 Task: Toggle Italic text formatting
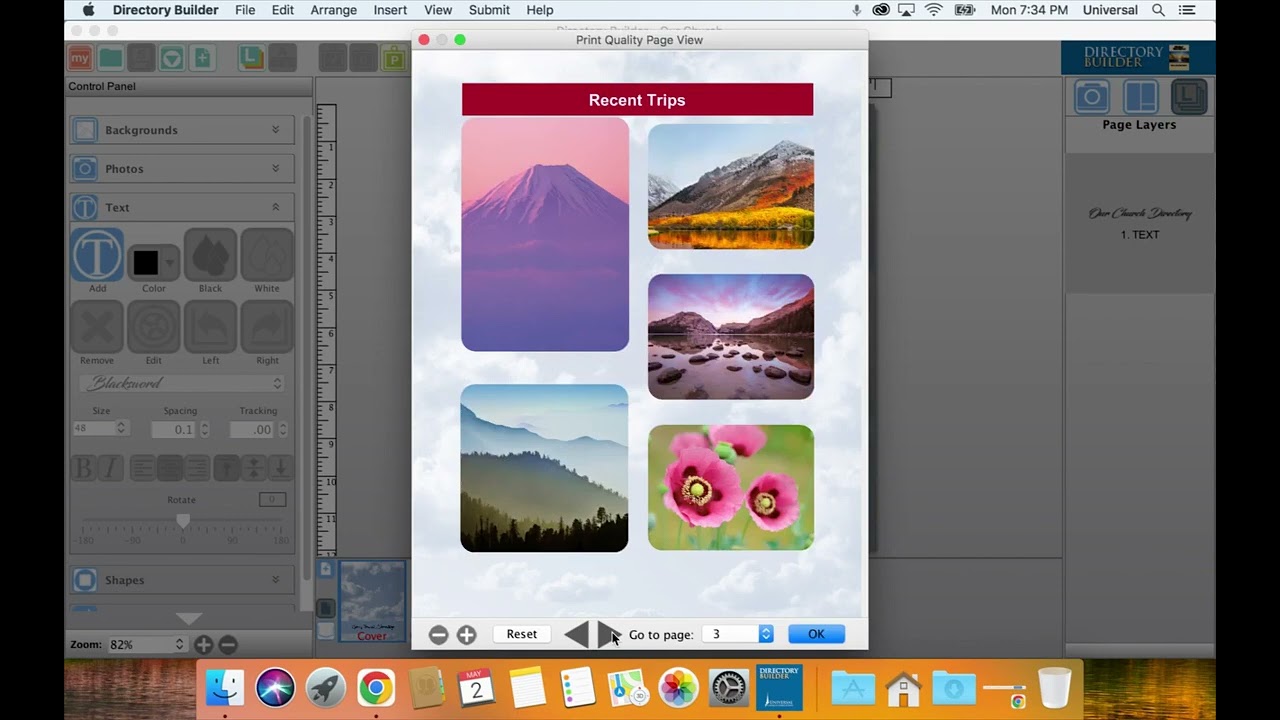click(110, 467)
